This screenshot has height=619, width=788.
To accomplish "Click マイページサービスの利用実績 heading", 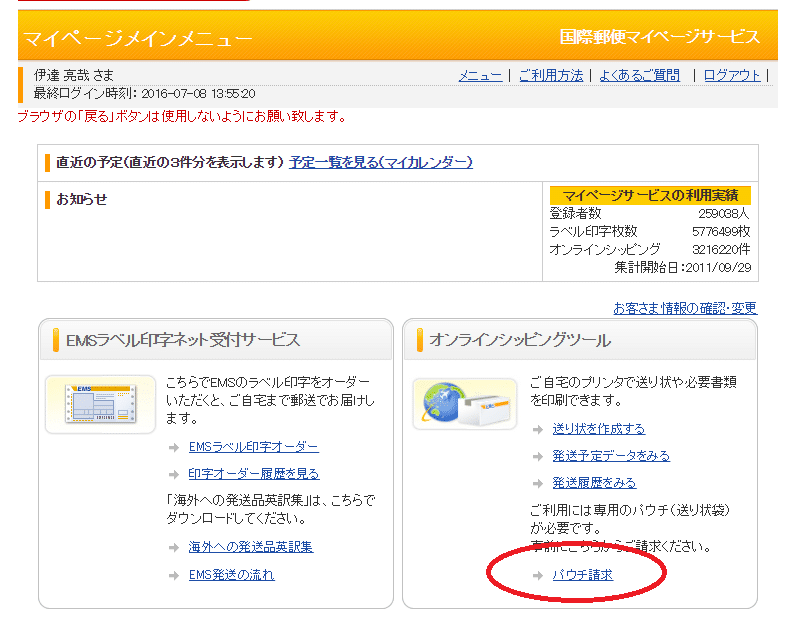I will (x=650, y=195).
